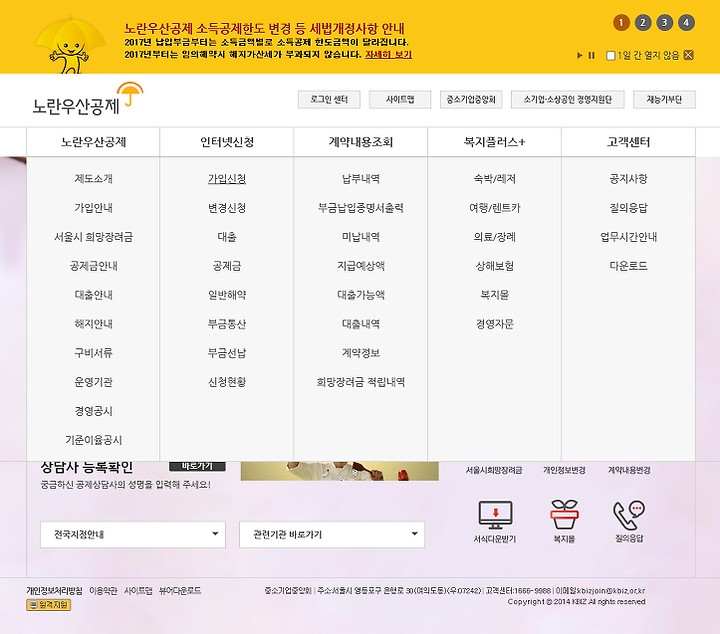Image resolution: width=720 pixels, height=634 pixels.
Task: Open 중소기업중앙회 button
Action: coord(471,100)
